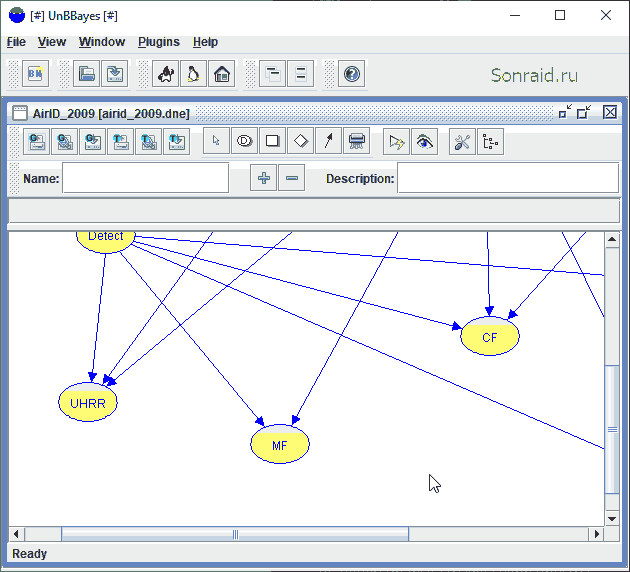
Task: Compile the network with lightning icon
Action: 396,141
